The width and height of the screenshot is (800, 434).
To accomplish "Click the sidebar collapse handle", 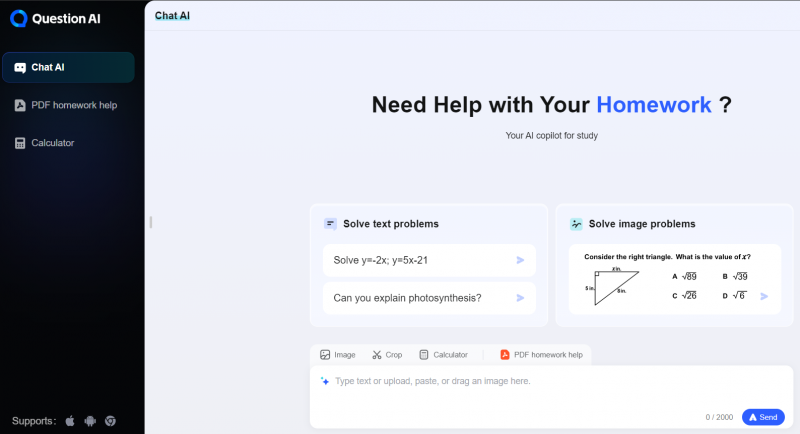I will (151, 222).
